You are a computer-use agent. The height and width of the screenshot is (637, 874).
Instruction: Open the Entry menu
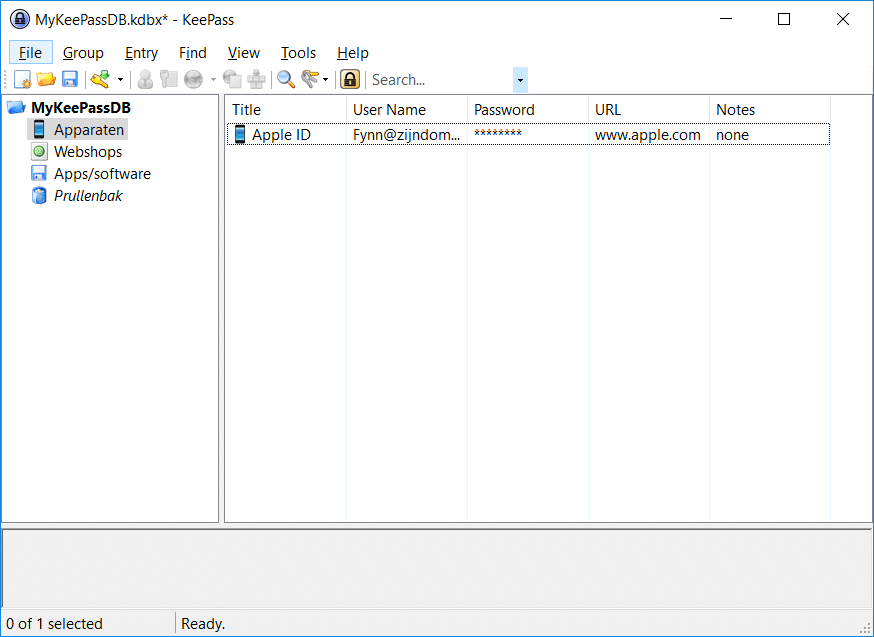142,52
